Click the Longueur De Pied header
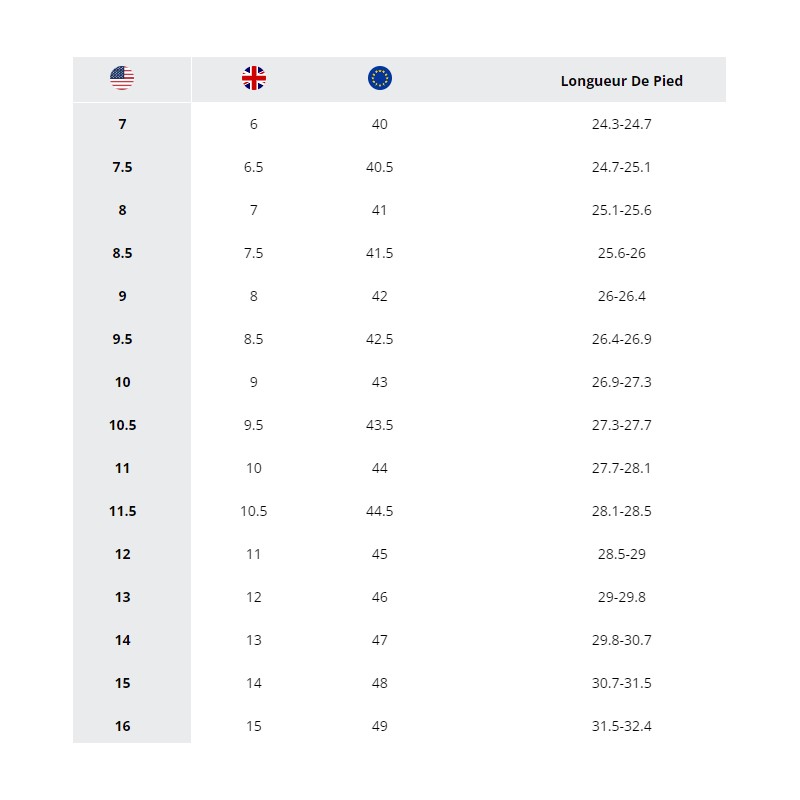 click(621, 81)
